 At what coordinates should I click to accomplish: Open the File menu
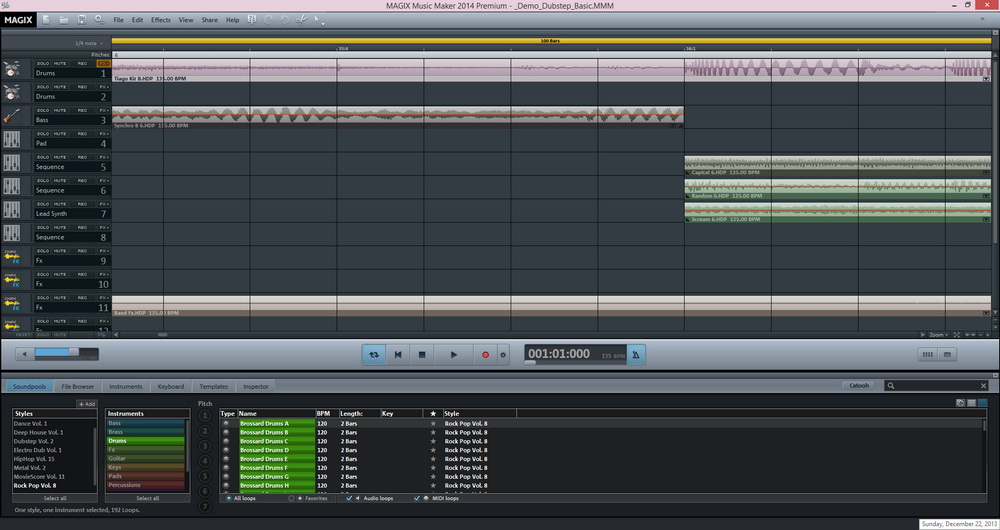click(119, 20)
